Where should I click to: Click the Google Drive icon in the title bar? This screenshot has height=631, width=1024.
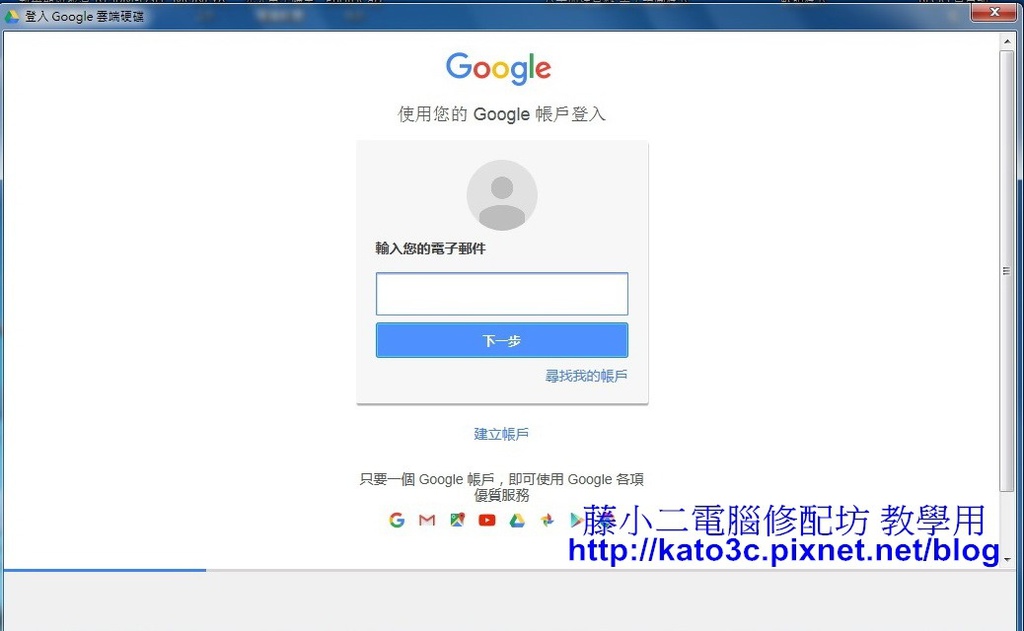coord(12,16)
